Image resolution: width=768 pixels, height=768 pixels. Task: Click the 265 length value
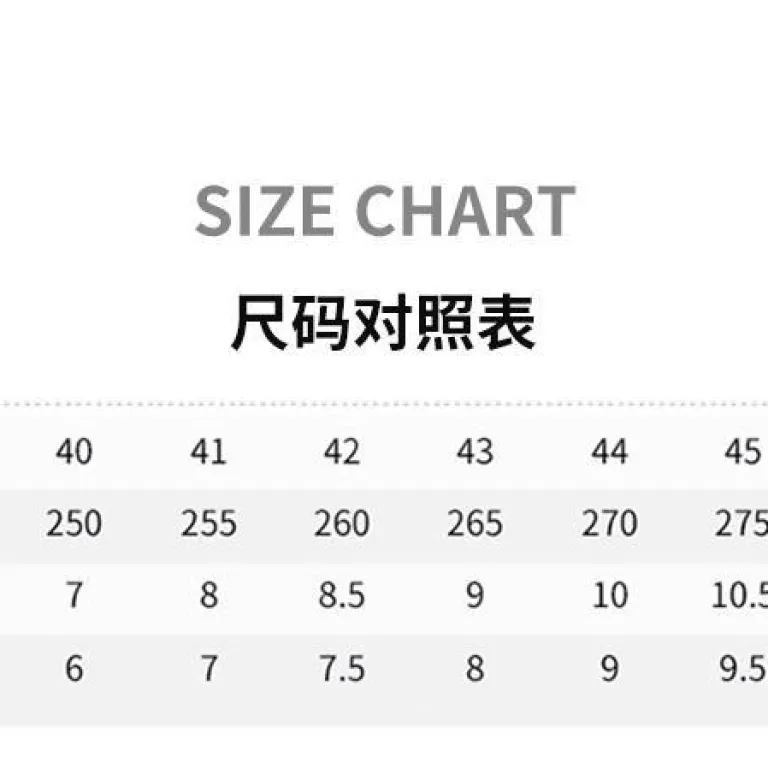point(475,524)
